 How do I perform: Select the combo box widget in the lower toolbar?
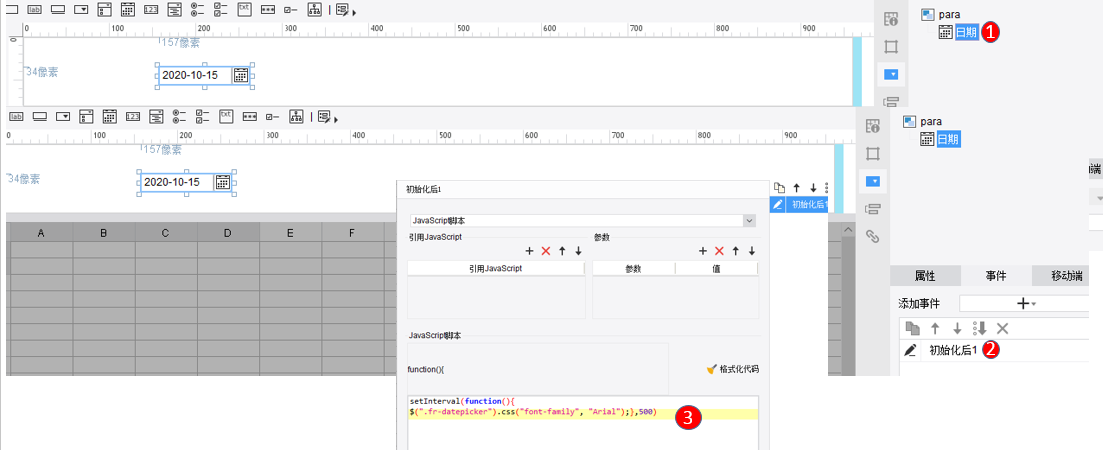63,116
